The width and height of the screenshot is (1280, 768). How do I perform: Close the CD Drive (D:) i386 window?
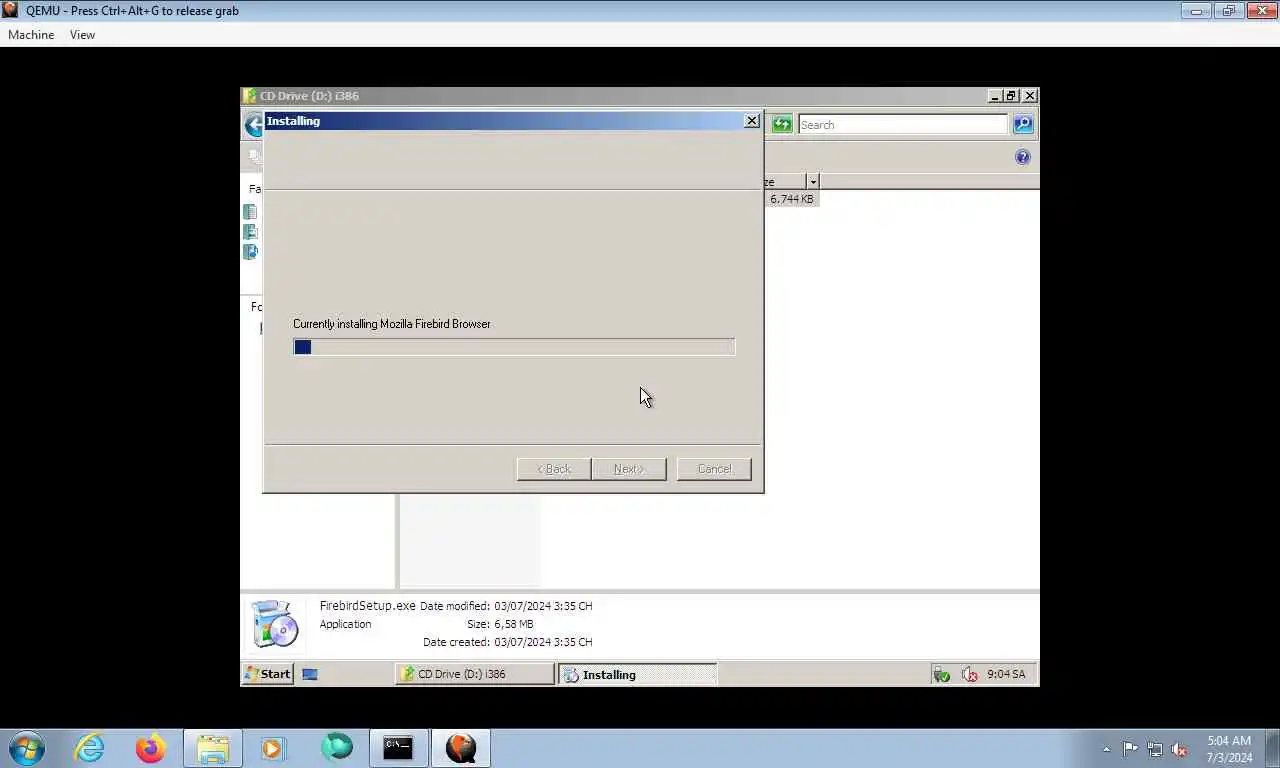pyautogui.click(x=1030, y=96)
